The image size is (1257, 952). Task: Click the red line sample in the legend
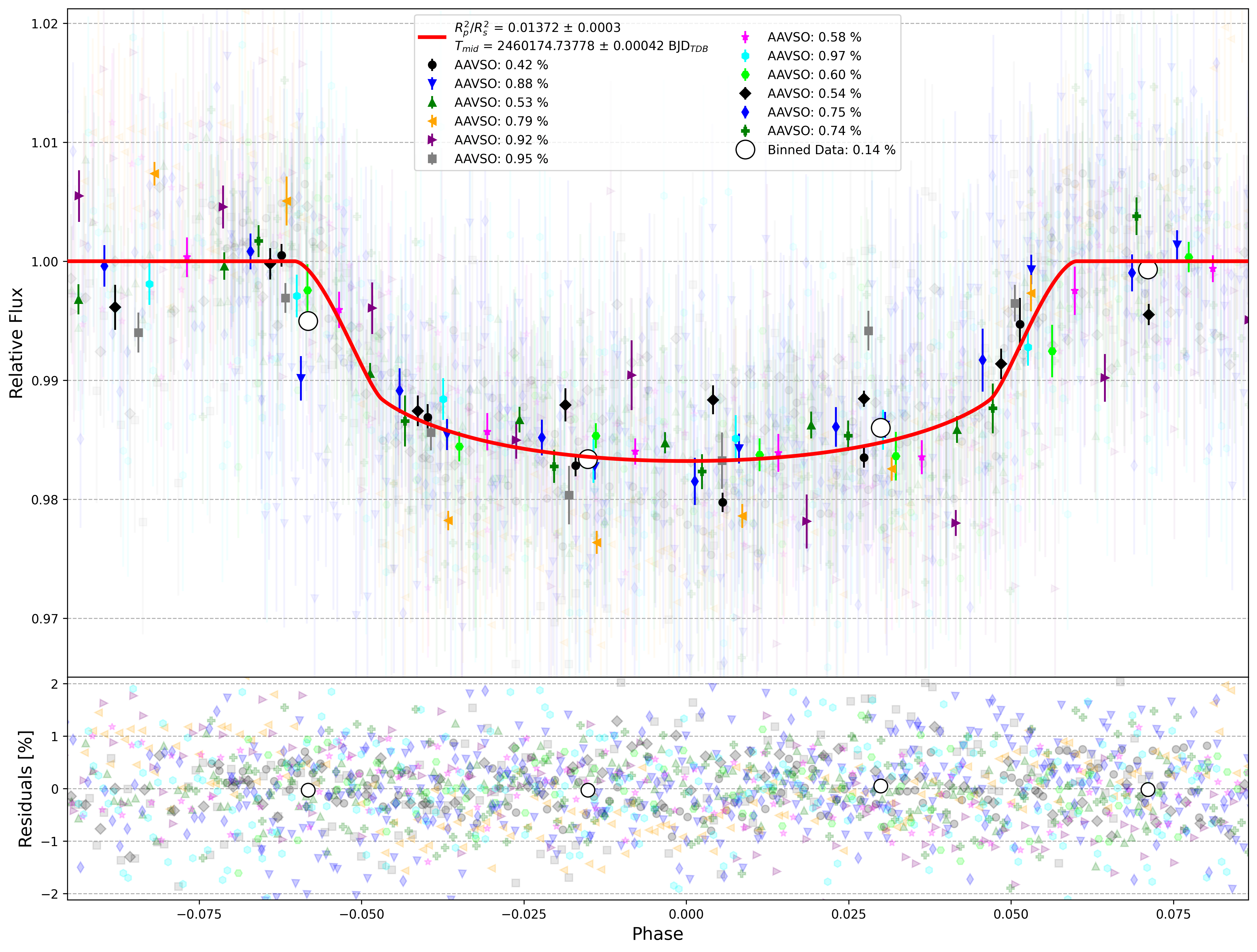[432, 37]
